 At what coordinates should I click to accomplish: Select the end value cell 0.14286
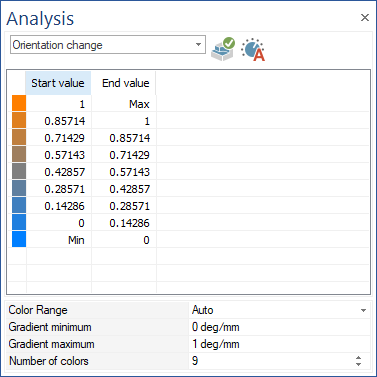pos(124,223)
